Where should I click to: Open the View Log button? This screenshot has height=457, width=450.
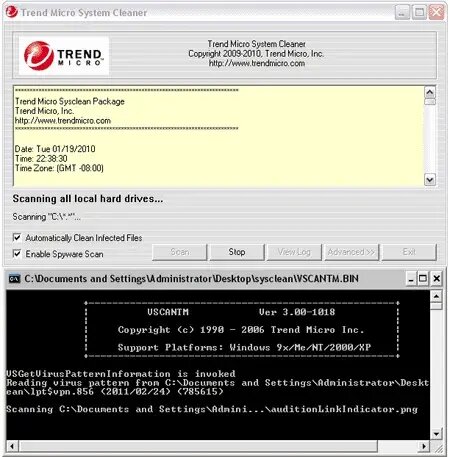294,252
